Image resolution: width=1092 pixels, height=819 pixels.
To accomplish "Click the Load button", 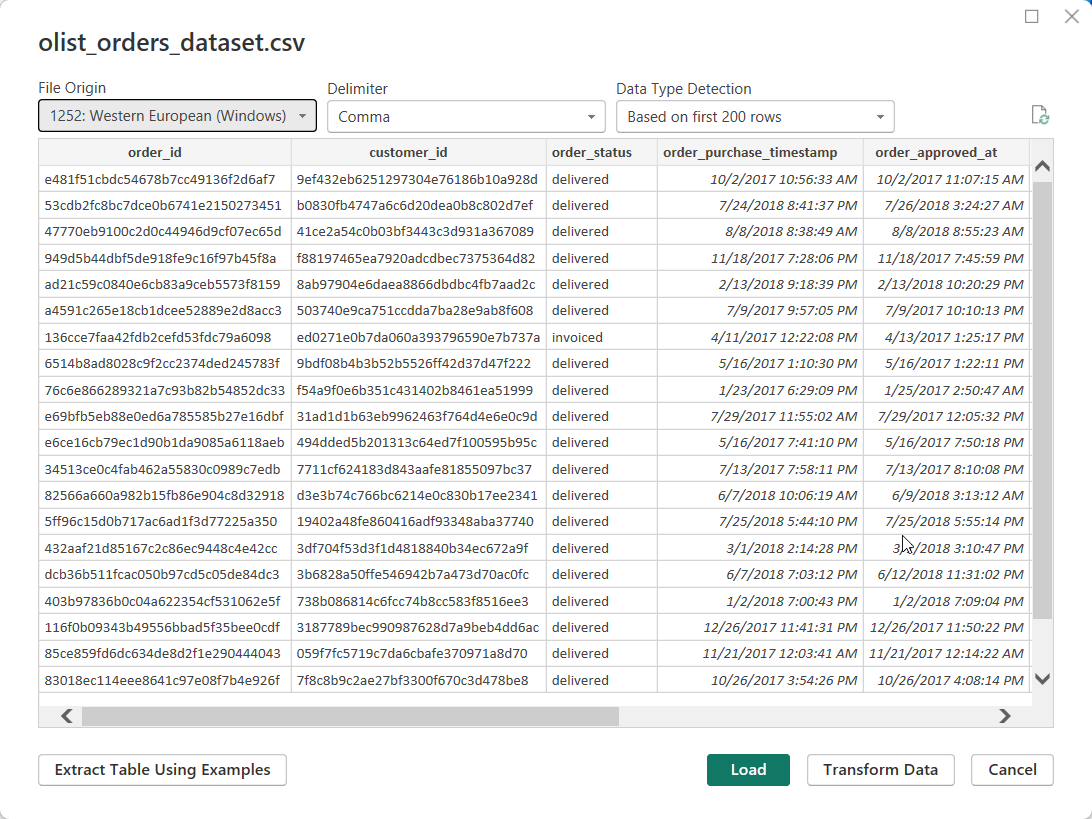I will (748, 770).
